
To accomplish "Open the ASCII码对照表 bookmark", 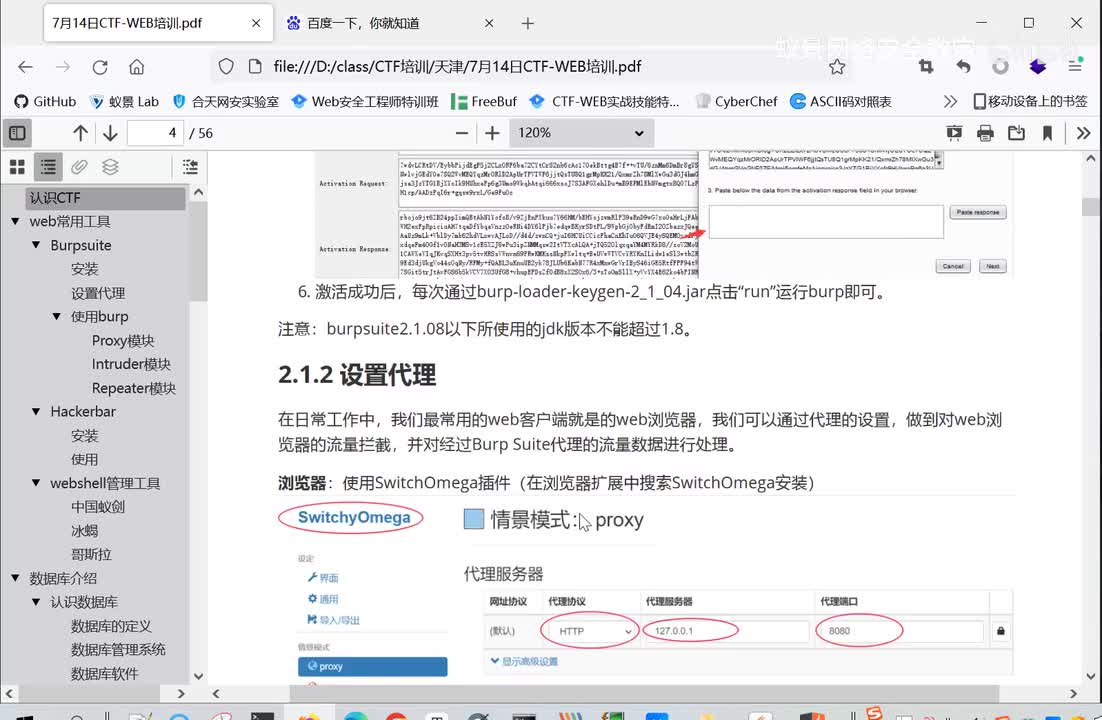I will point(841,101).
